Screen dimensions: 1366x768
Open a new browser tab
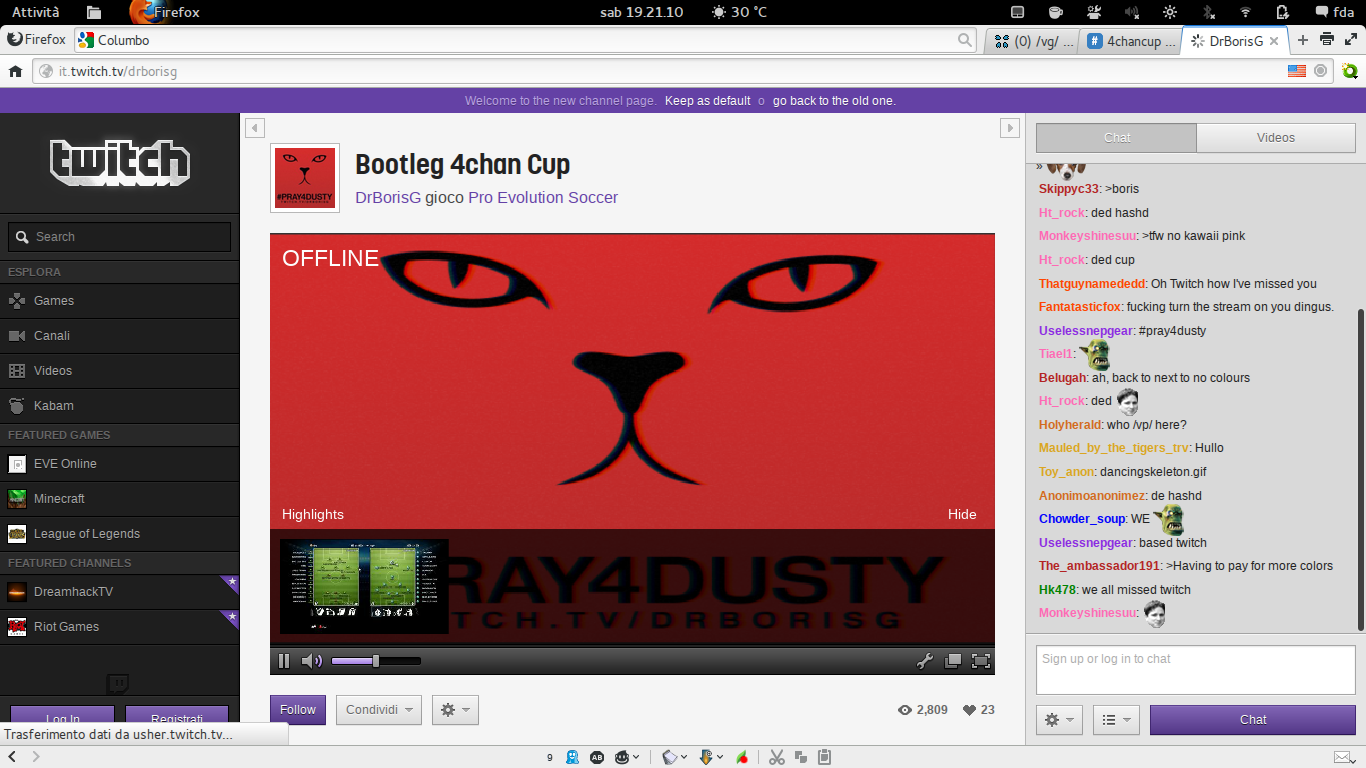[x=1302, y=40]
